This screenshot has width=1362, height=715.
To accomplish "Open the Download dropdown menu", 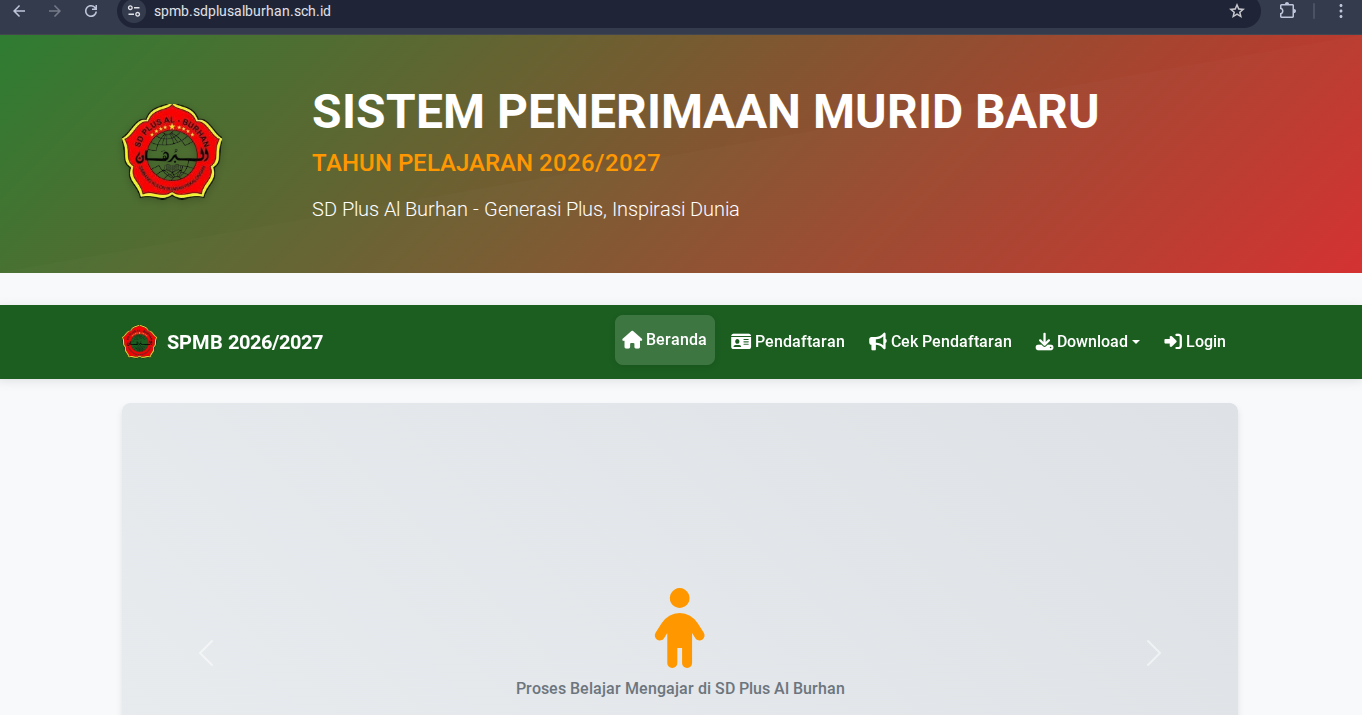I will click(1088, 341).
